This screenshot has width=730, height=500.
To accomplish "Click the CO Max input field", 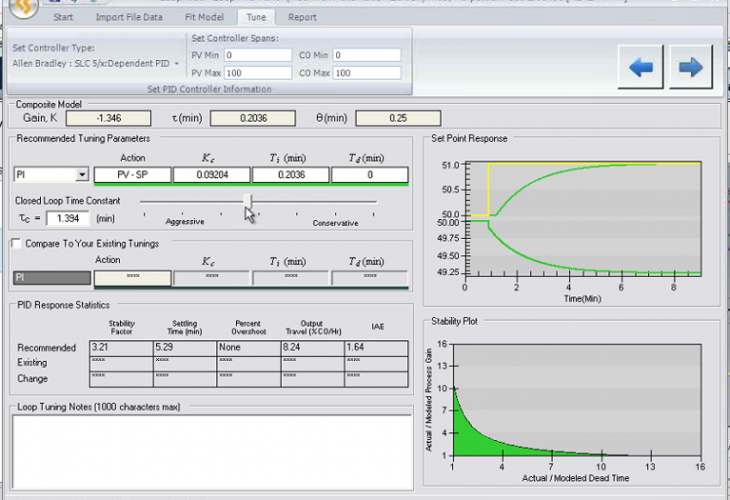I will click(x=367, y=73).
